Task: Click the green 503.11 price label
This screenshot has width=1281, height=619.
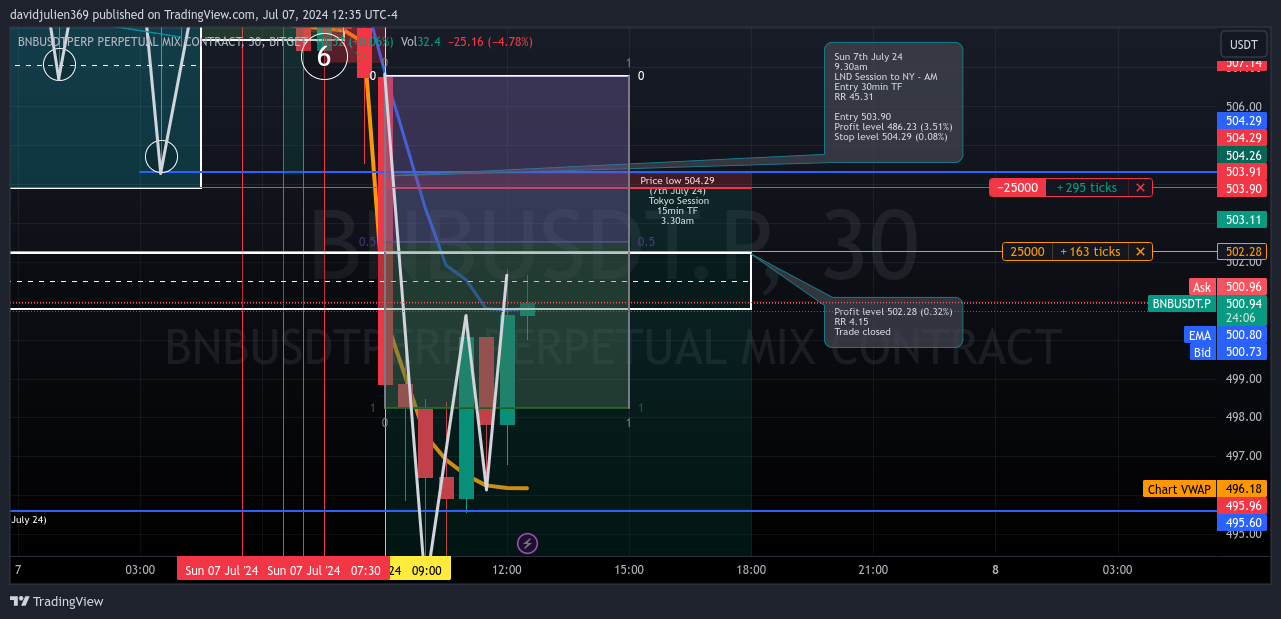Action: 1242,219
